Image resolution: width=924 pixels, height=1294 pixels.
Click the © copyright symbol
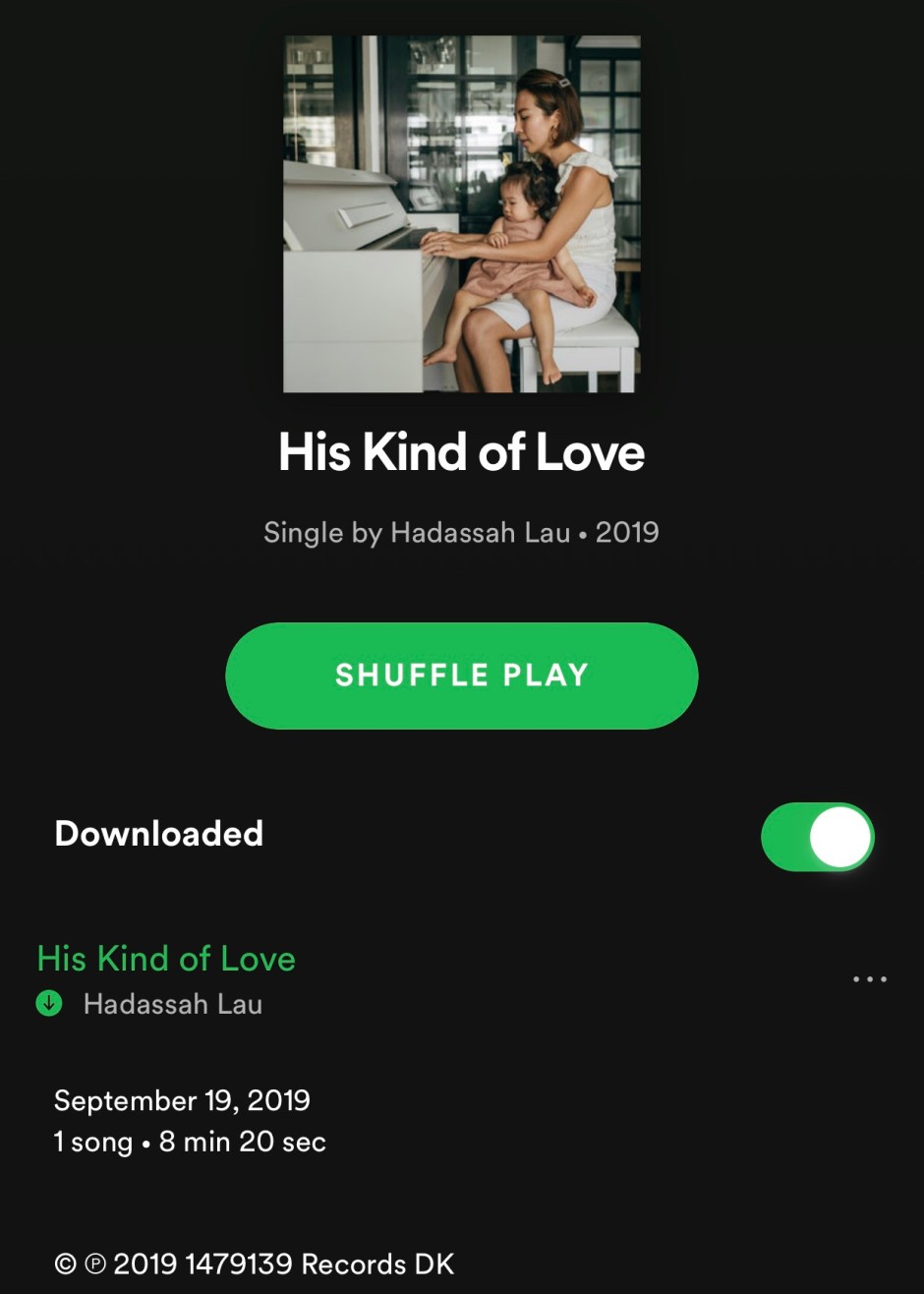click(65, 1265)
